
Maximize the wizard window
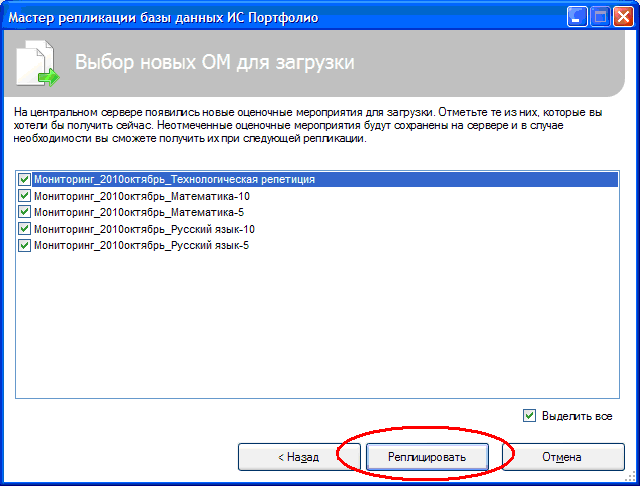600,17
